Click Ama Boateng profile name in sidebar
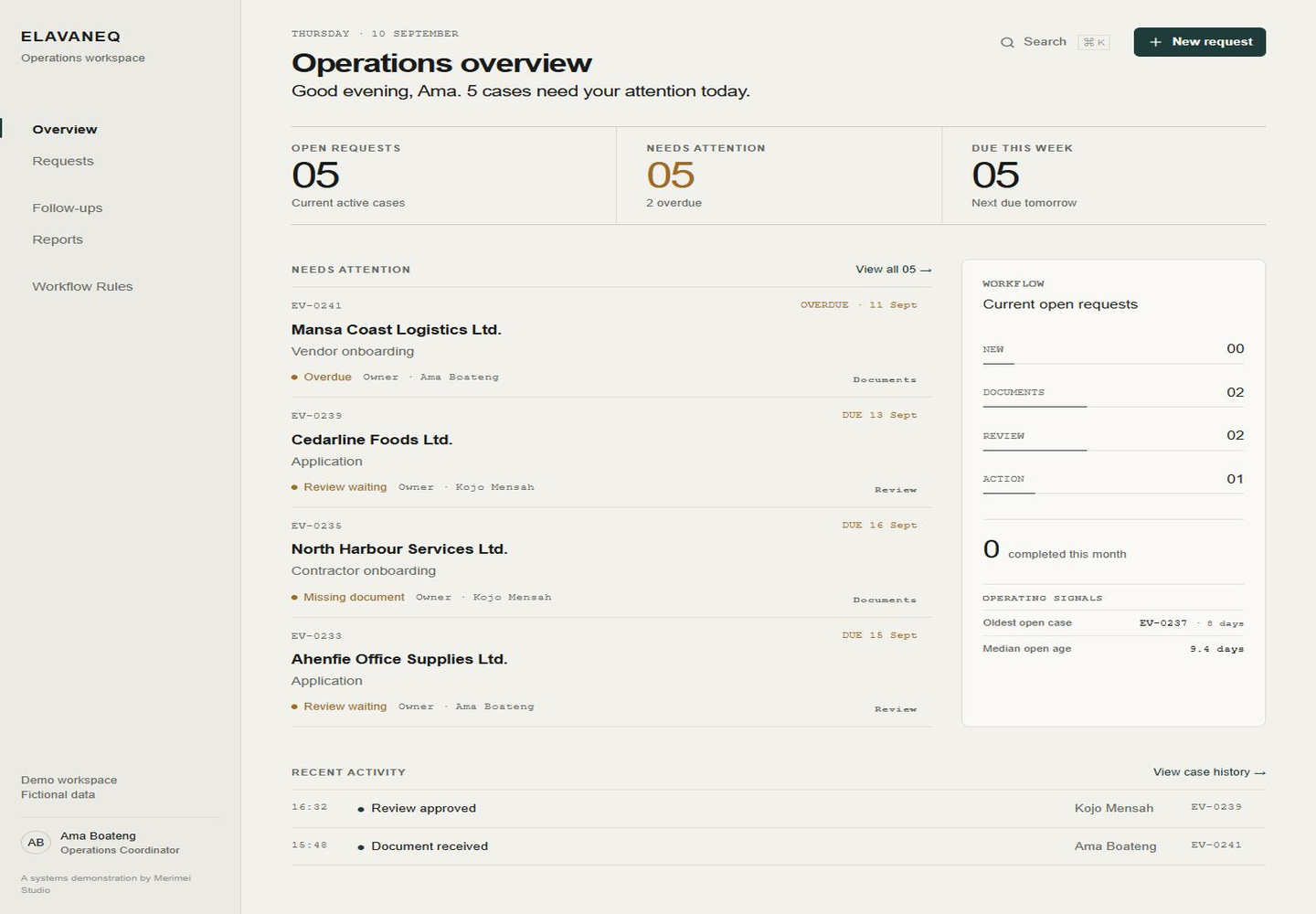This screenshot has width=1316, height=914. (98, 836)
